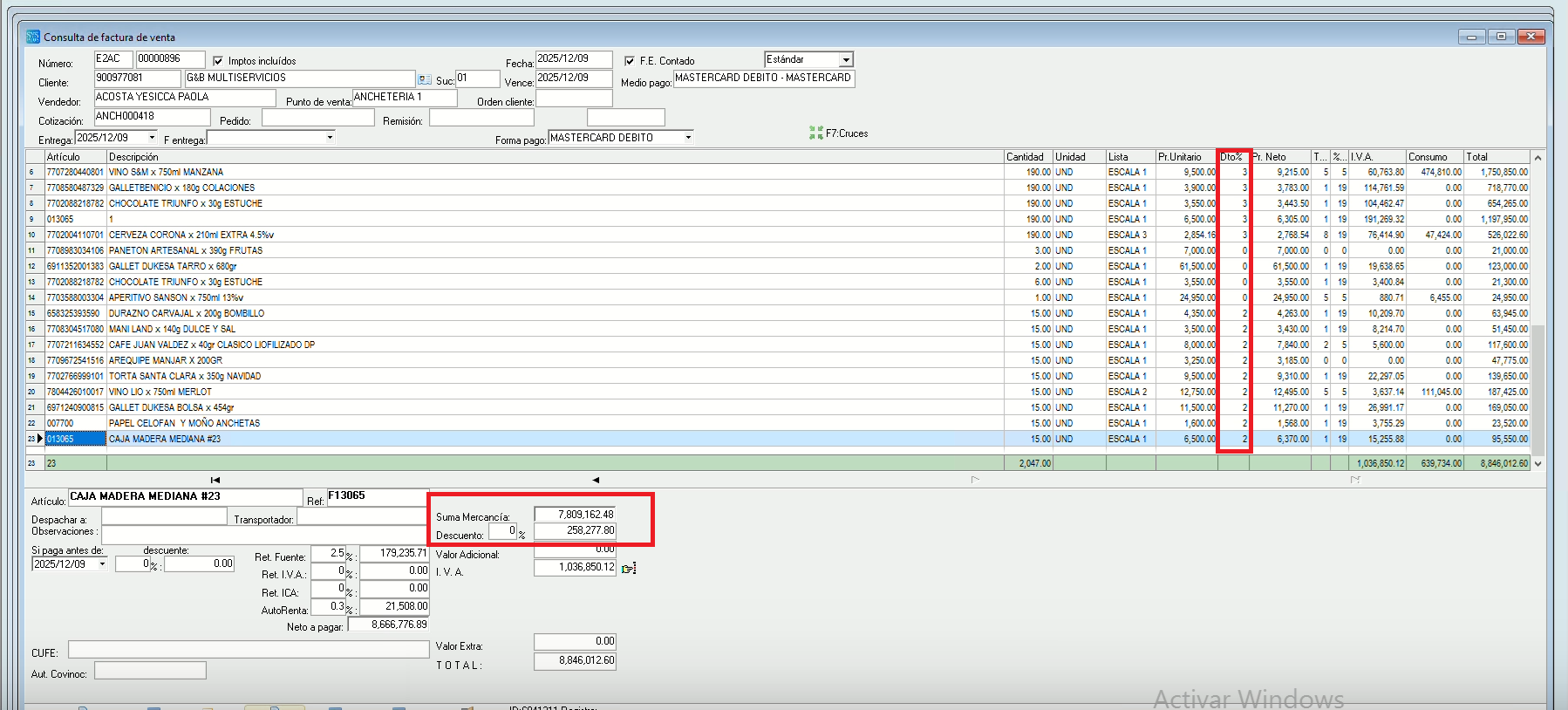Screen dimensions: 1568x710
Task: Click the client ID field 900977081
Action: [138, 79]
